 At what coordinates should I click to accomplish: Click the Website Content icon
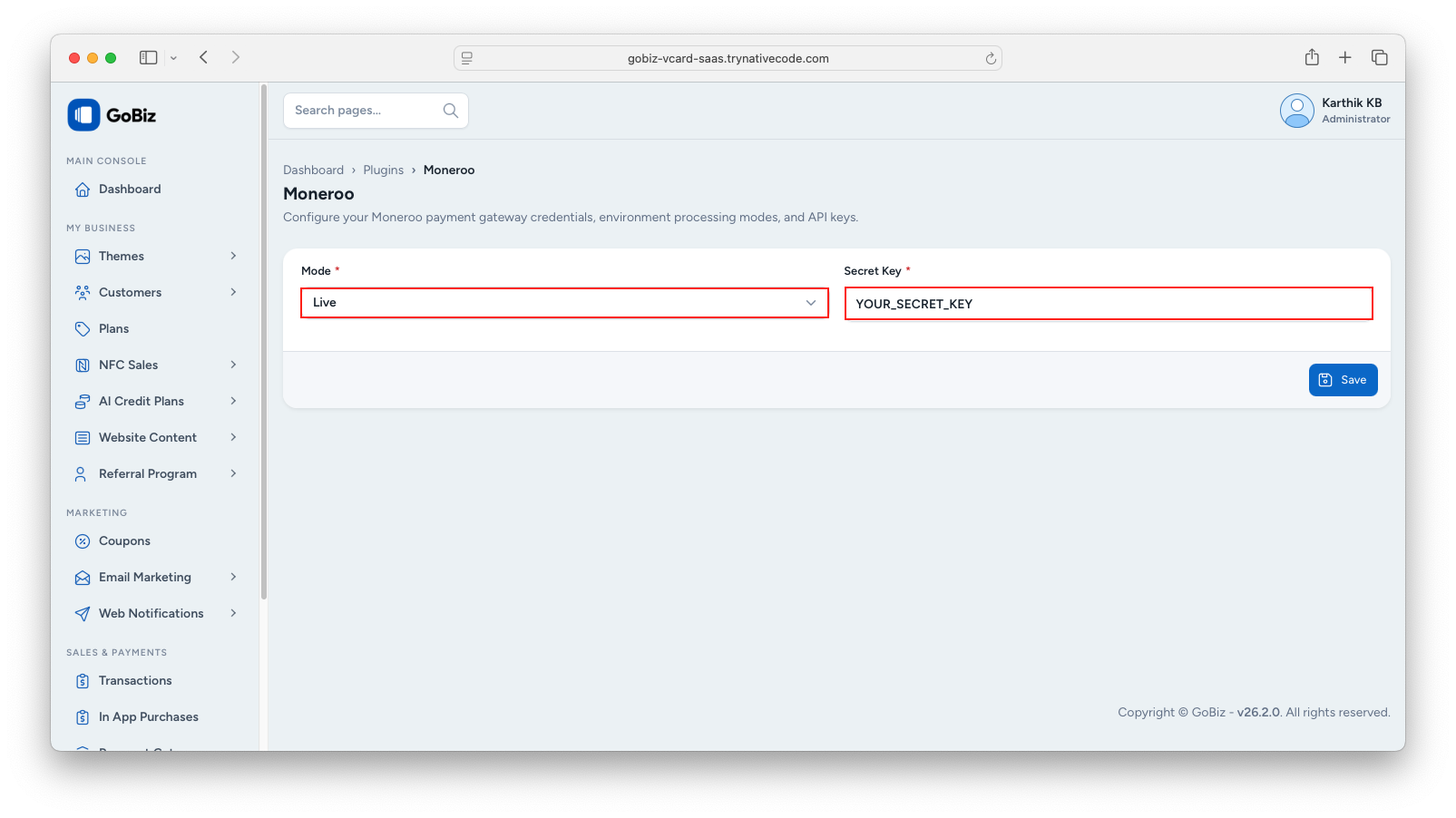[x=83, y=438]
